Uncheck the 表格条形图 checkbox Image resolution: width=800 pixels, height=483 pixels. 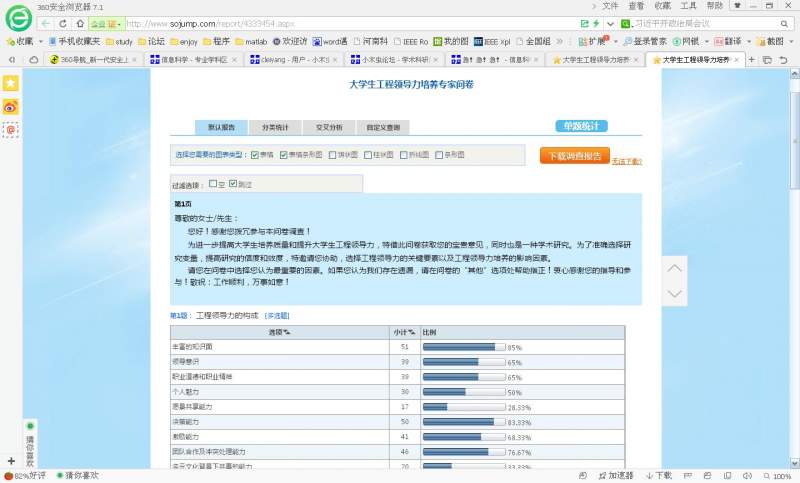(x=284, y=155)
